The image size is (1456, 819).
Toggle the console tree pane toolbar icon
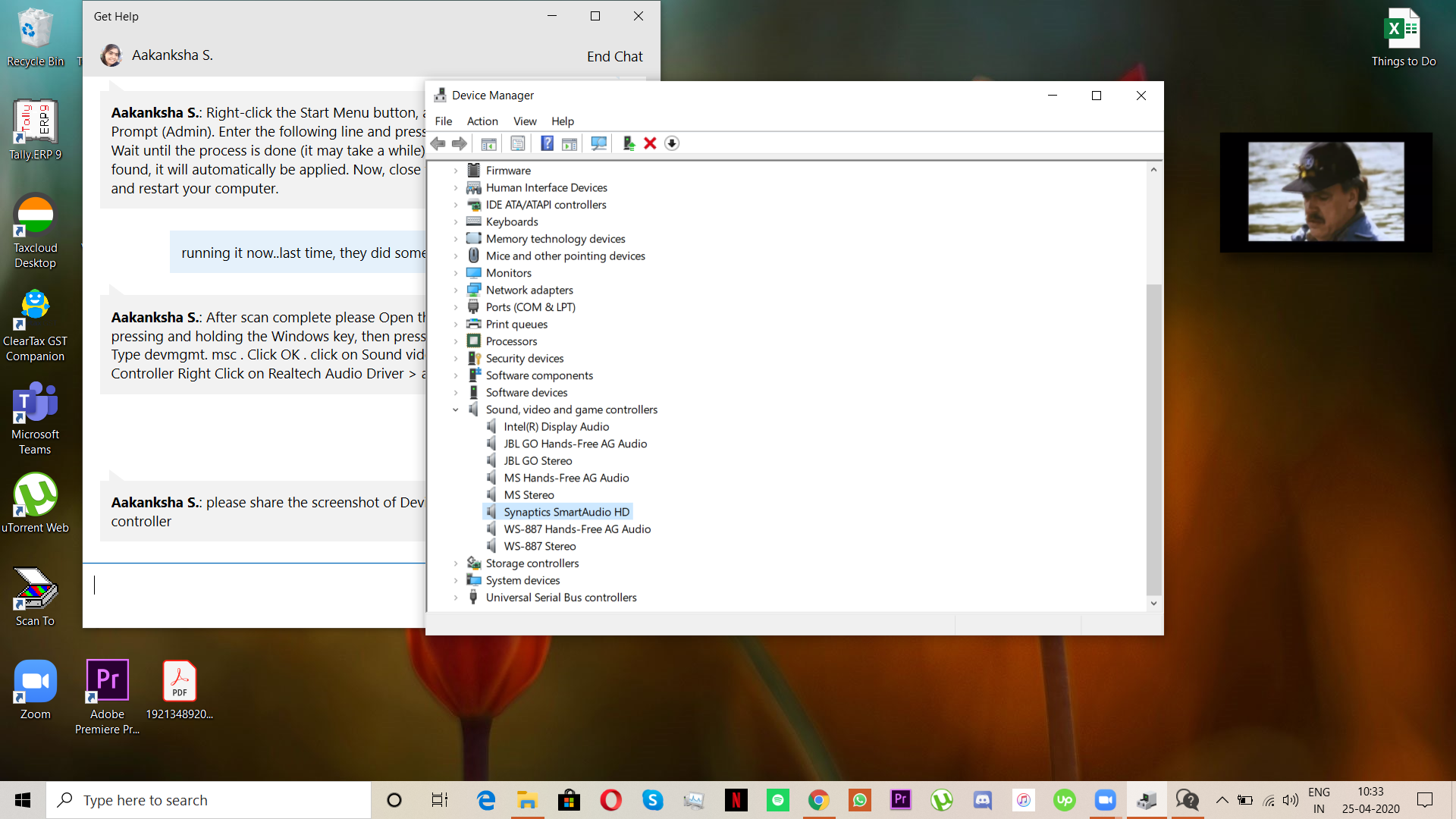point(489,143)
